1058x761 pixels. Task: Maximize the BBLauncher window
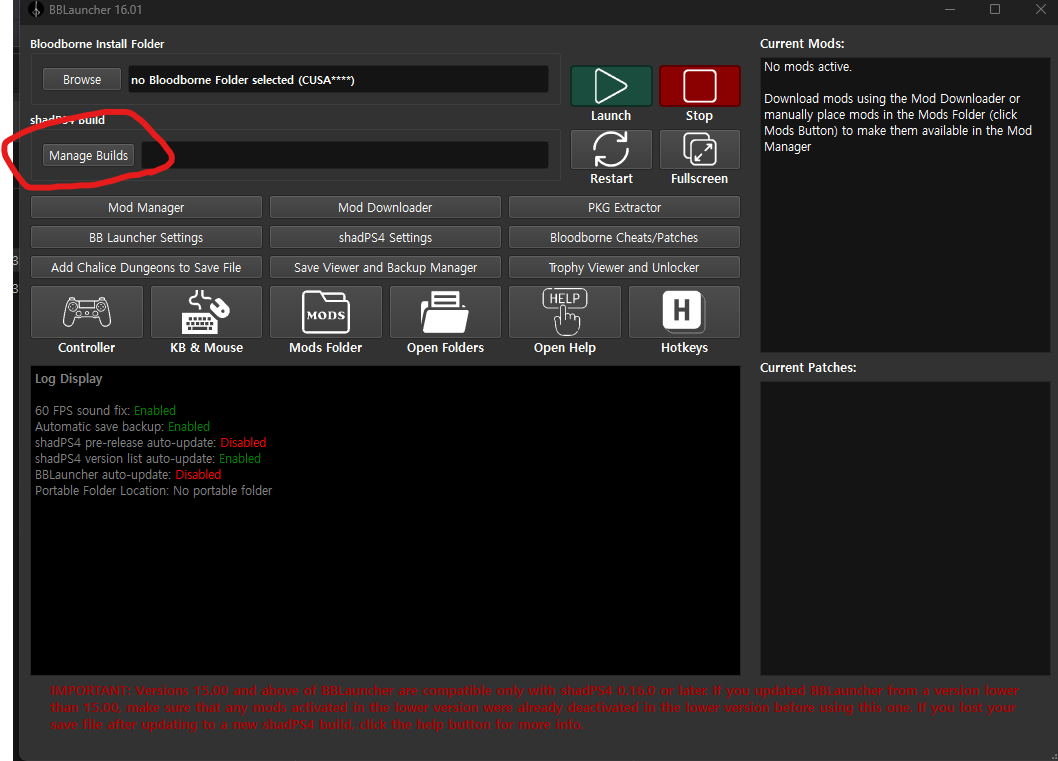coord(995,9)
